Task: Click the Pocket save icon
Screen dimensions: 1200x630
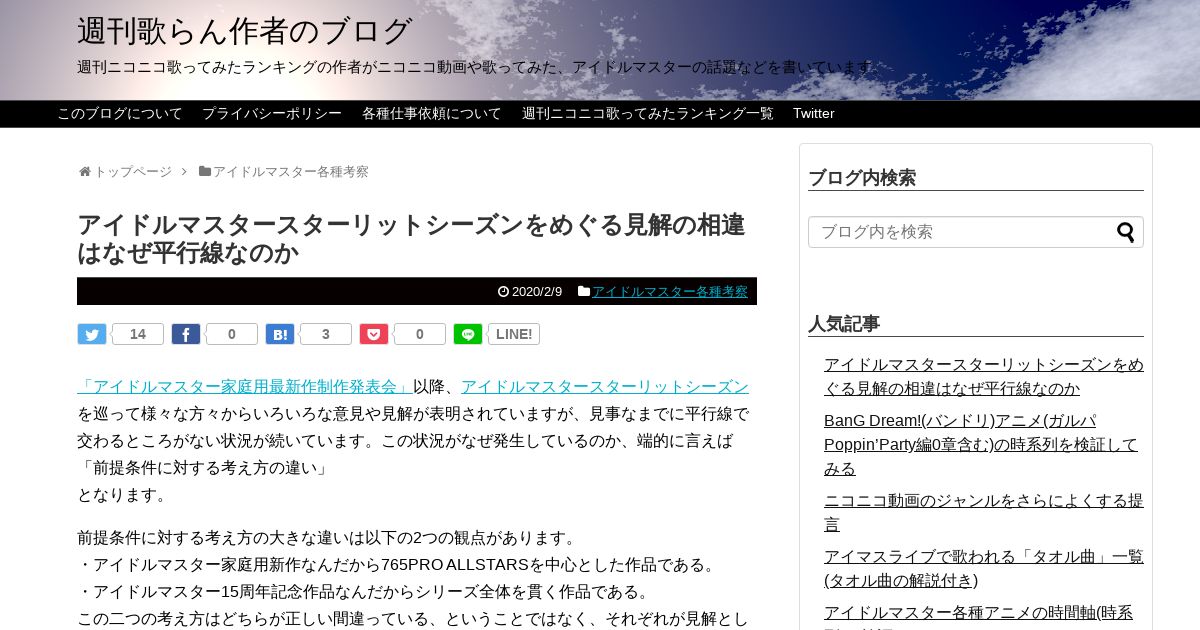Action: point(374,334)
